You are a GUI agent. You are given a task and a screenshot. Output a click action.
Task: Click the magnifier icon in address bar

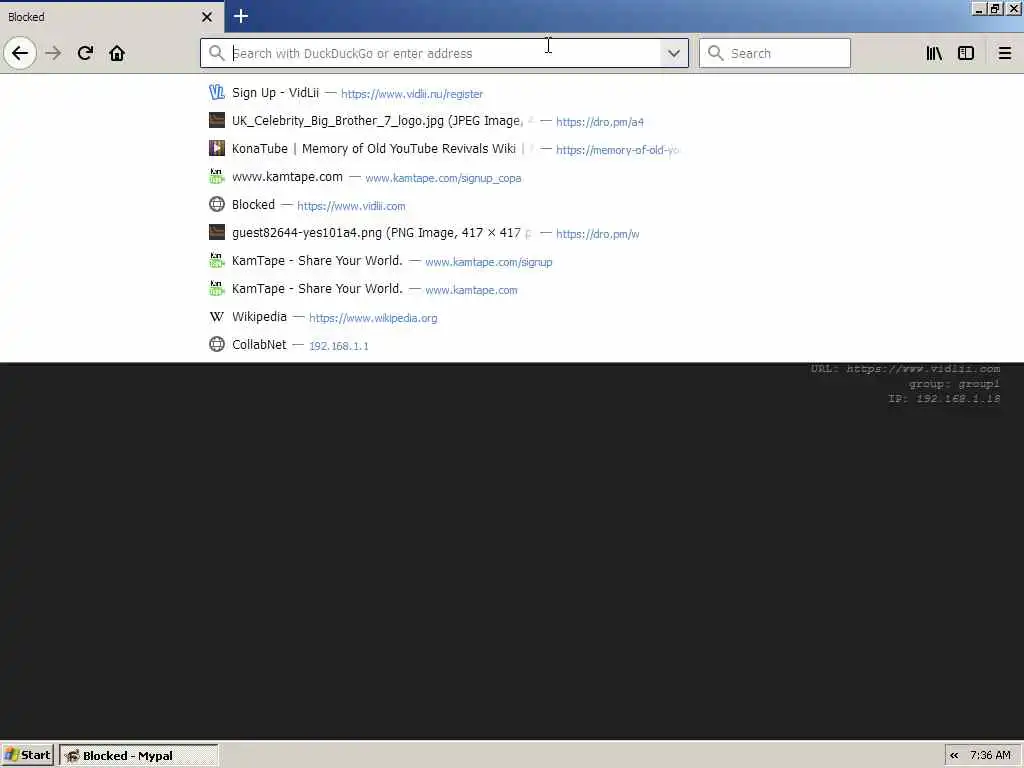pos(216,53)
